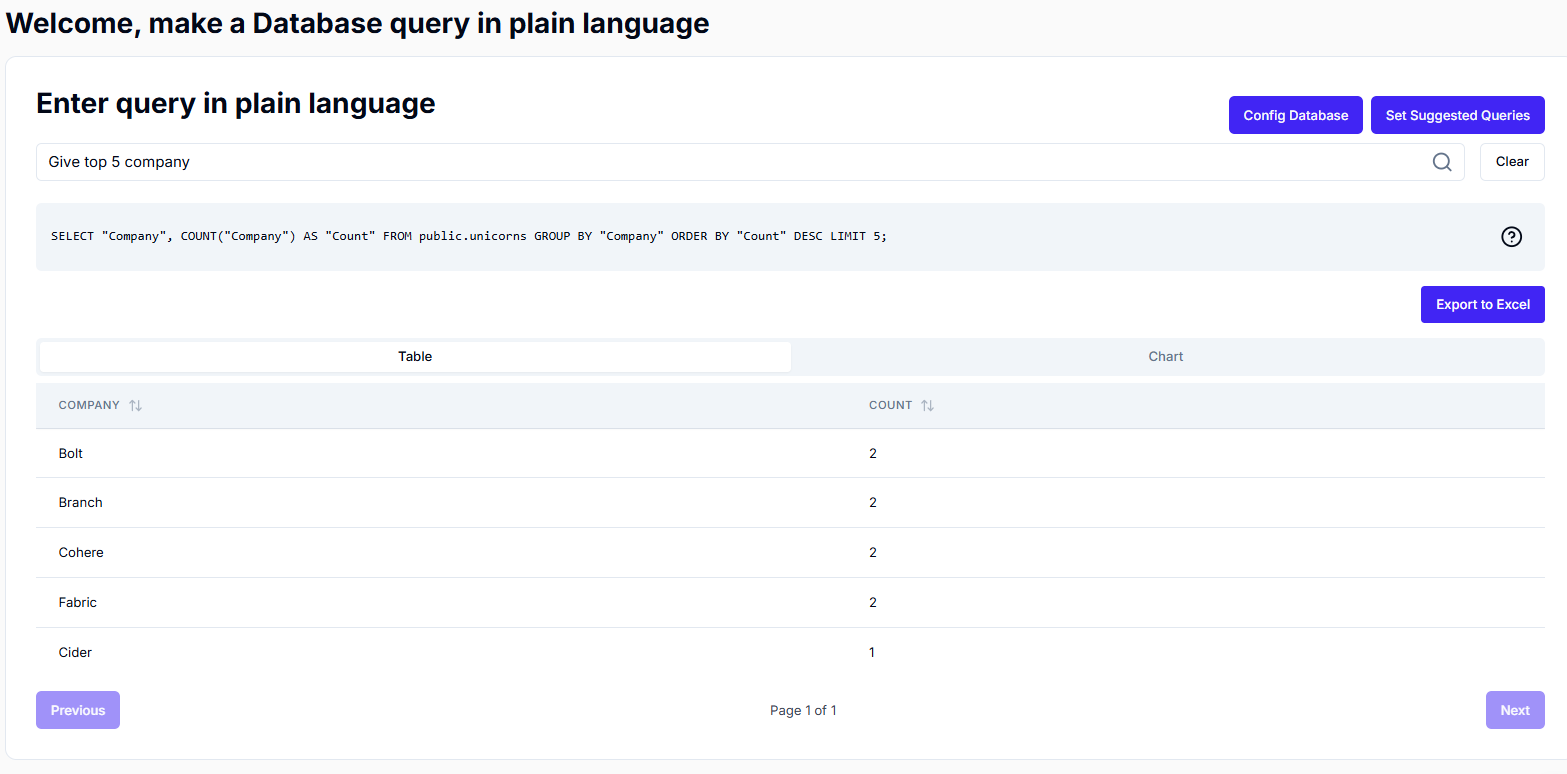Open Config Database settings
This screenshot has width=1567, height=774.
[x=1295, y=115]
